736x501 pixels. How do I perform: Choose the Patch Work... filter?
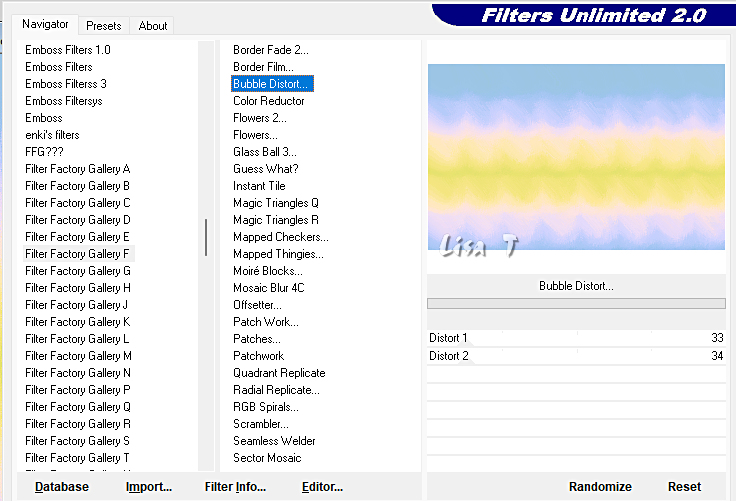[266, 322]
